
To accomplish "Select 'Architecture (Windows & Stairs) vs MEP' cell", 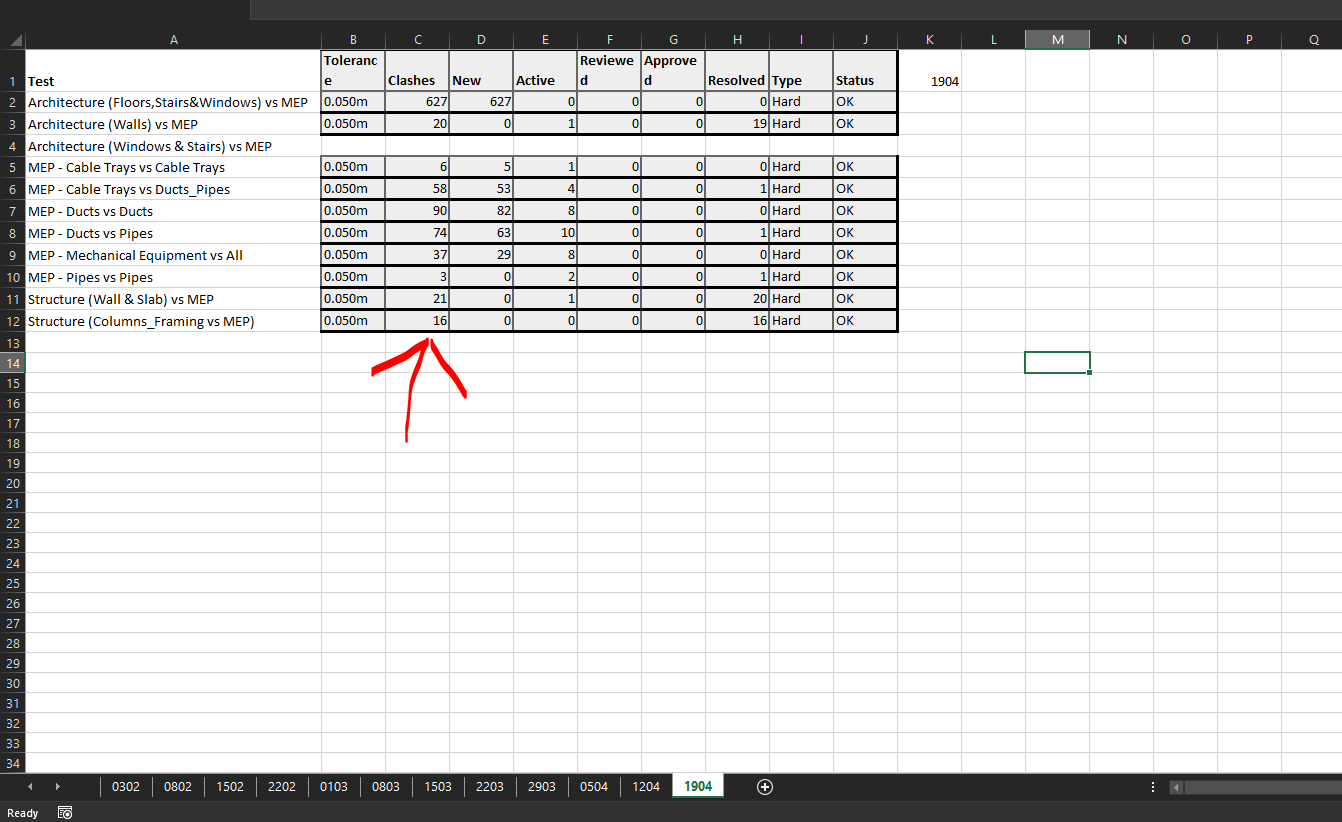I will coord(174,146).
